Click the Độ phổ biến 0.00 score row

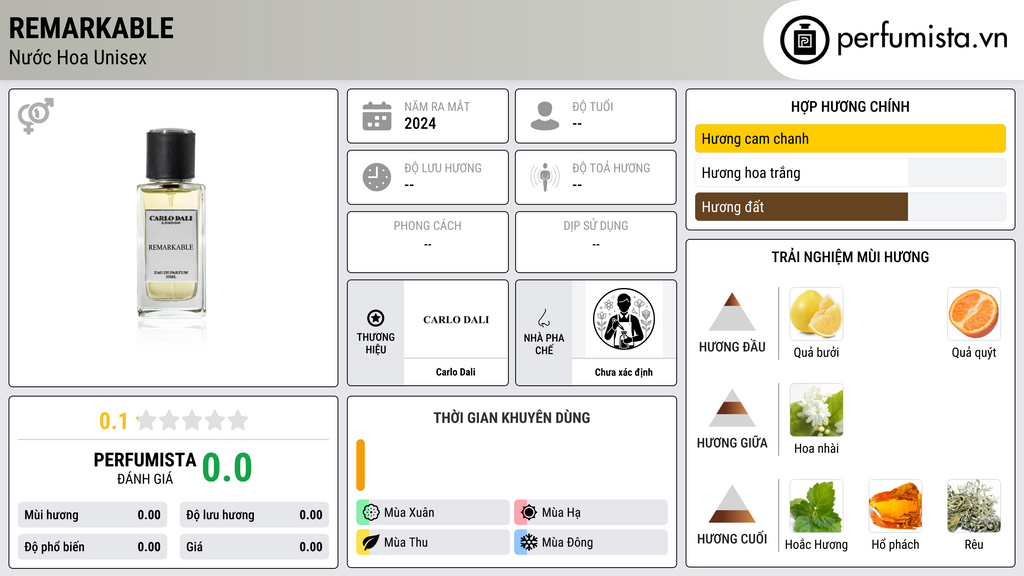pos(93,547)
